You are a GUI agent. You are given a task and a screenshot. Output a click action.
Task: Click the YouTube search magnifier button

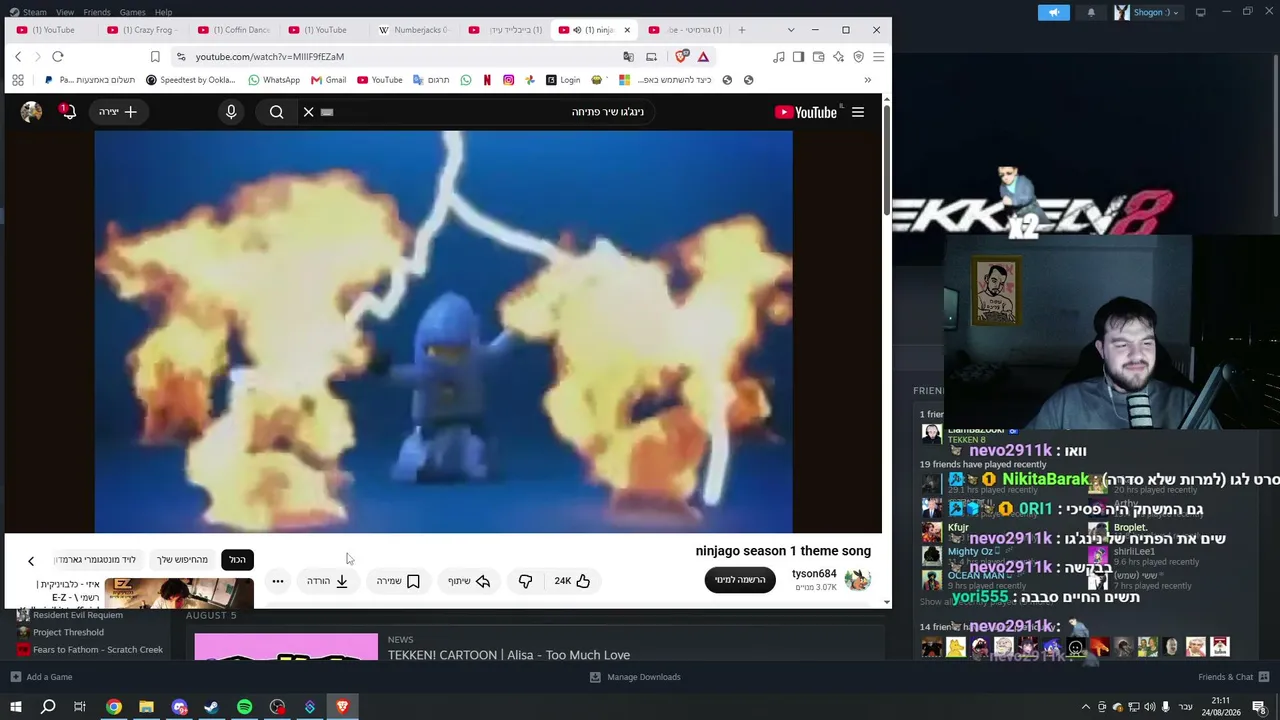277,112
